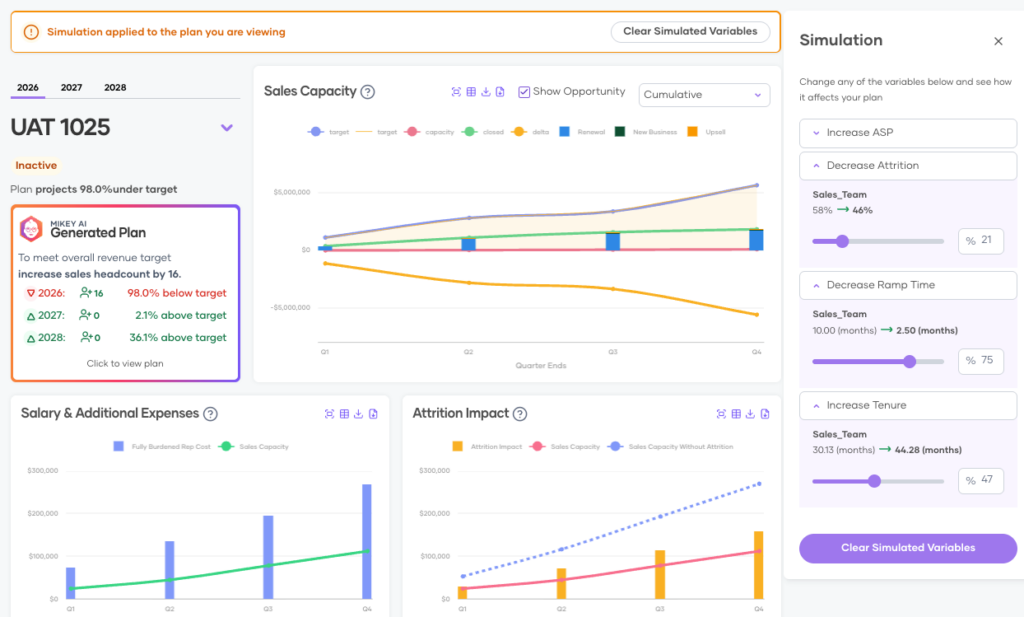This screenshot has width=1024, height=617.
Task: Download the Sales Capacity chart
Action: click(x=486, y=92)
